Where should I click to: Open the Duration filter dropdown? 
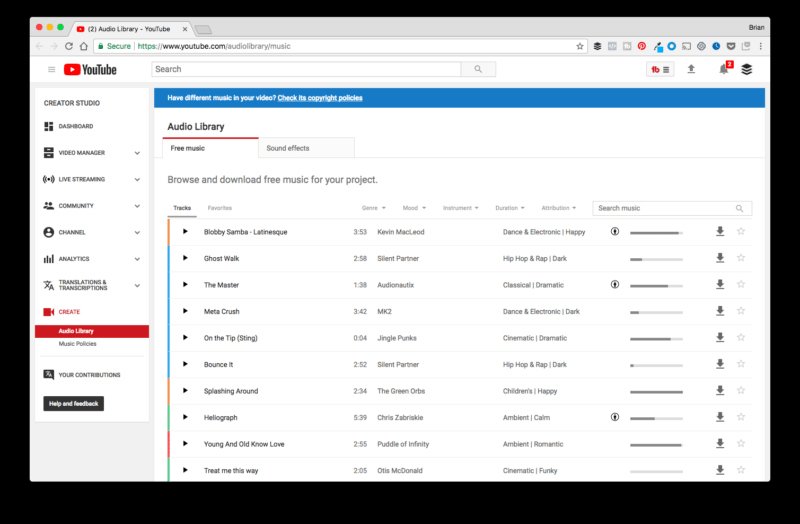click(x=510, y=208)
